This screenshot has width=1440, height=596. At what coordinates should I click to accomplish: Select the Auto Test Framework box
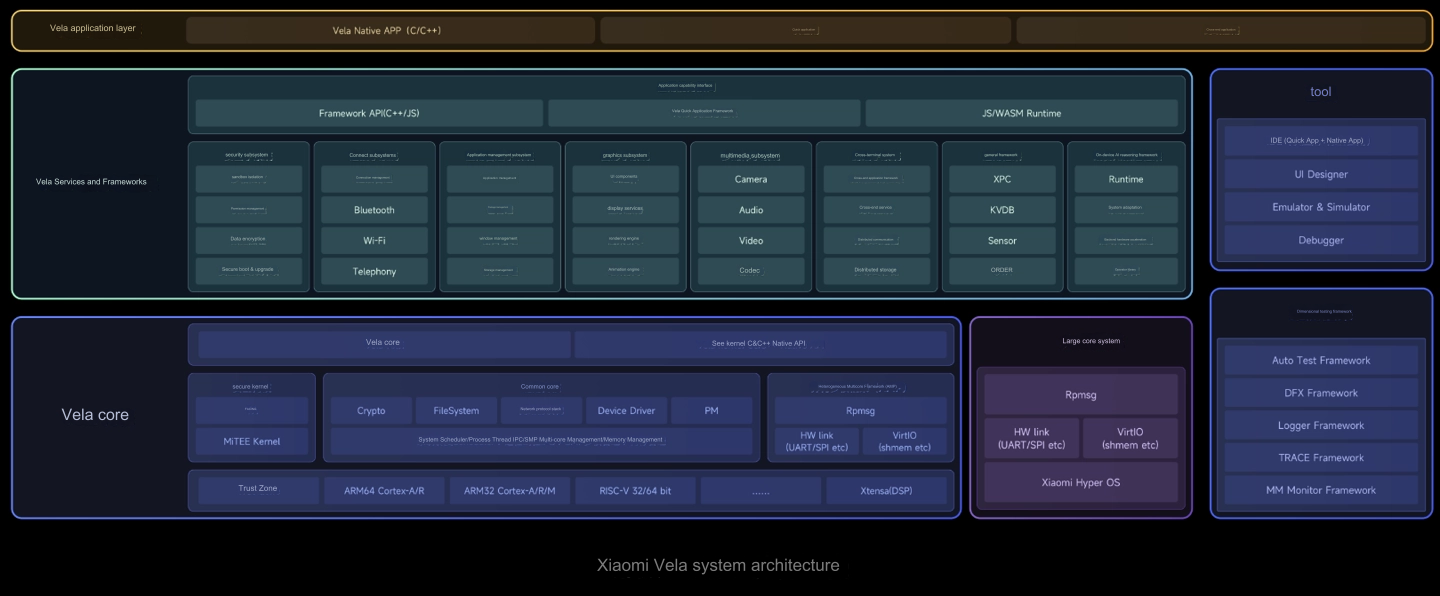1321,360
